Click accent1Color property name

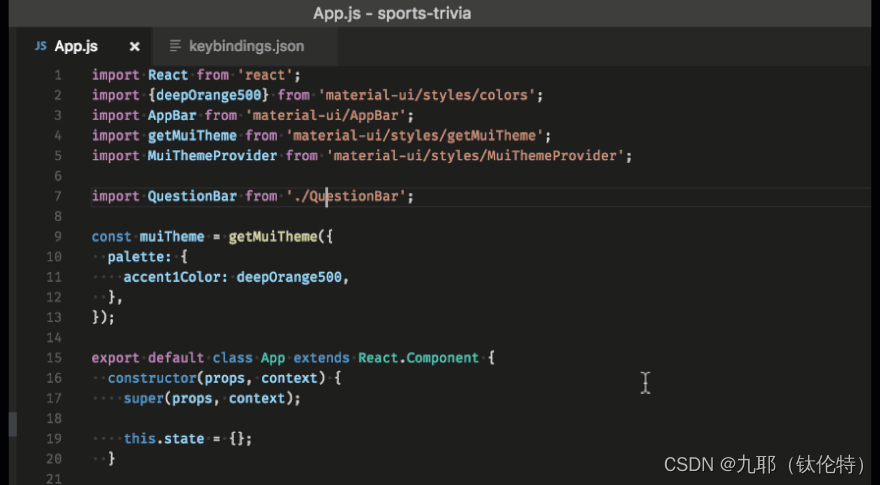172,277
